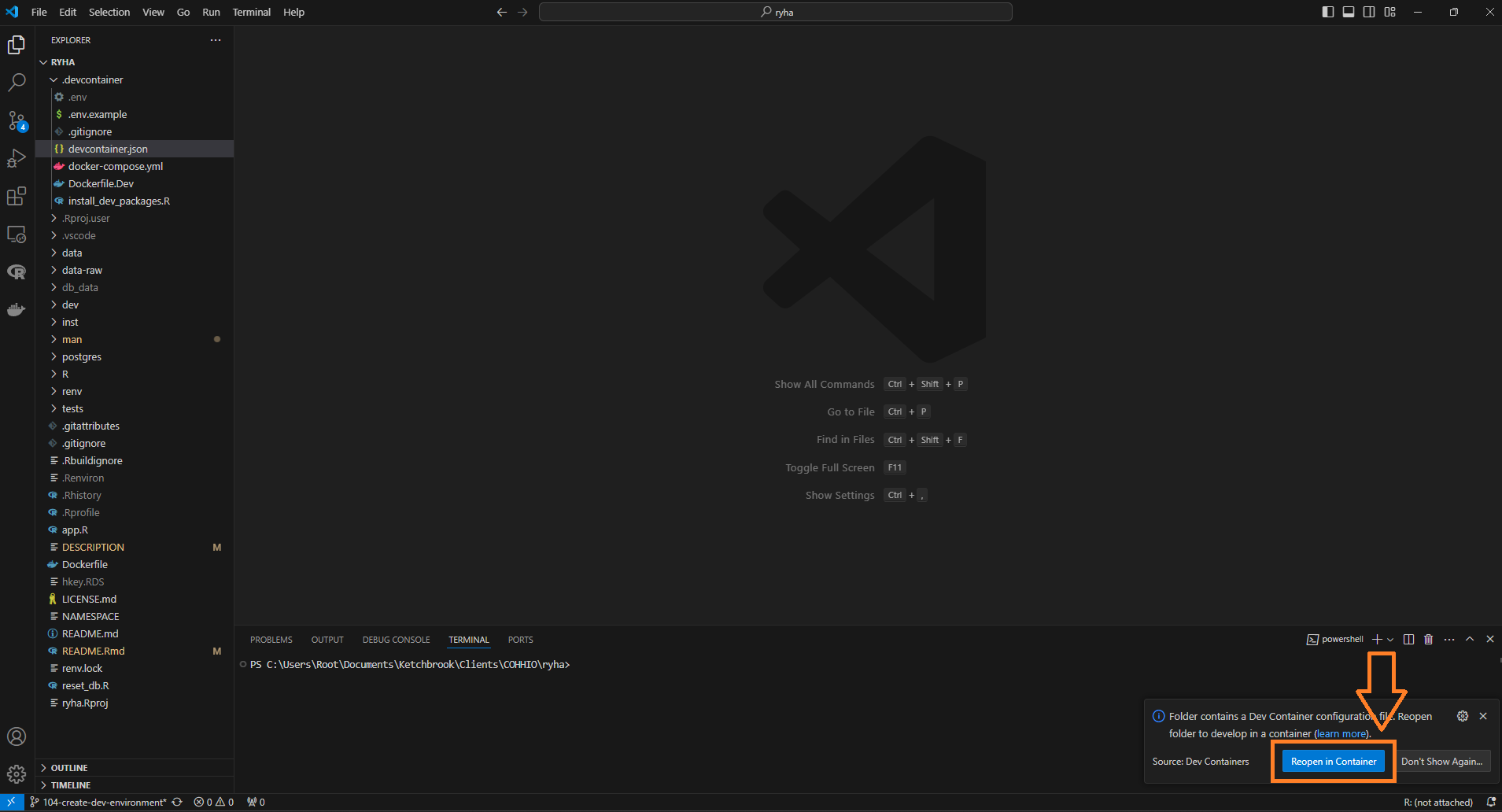Open the Selection menu
This screenshot has width=1502, height=812.
point(109,12)
